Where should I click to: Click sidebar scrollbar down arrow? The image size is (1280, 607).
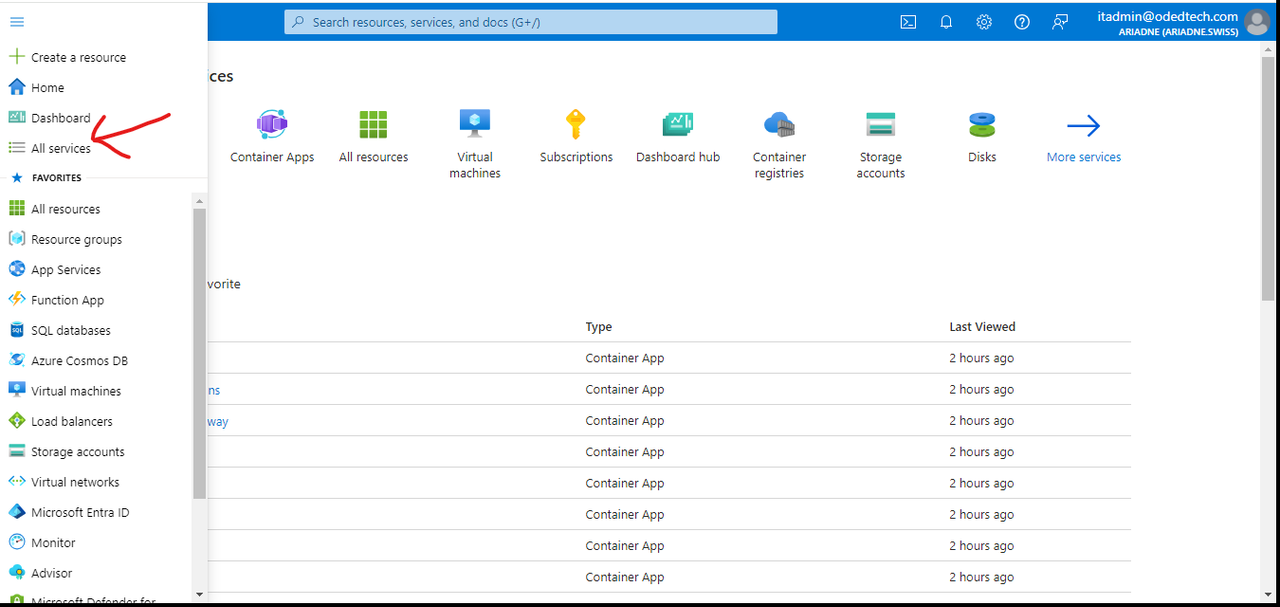point(199,594)
